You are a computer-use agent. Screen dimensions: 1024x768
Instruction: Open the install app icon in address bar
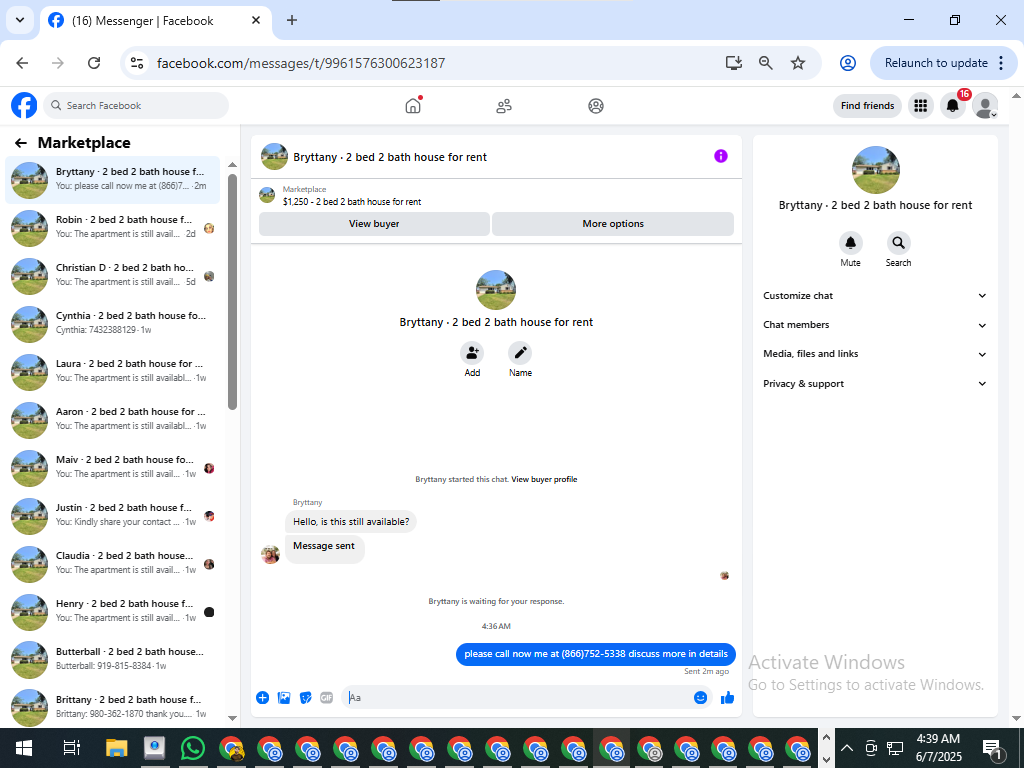click(x=734, y=63)
